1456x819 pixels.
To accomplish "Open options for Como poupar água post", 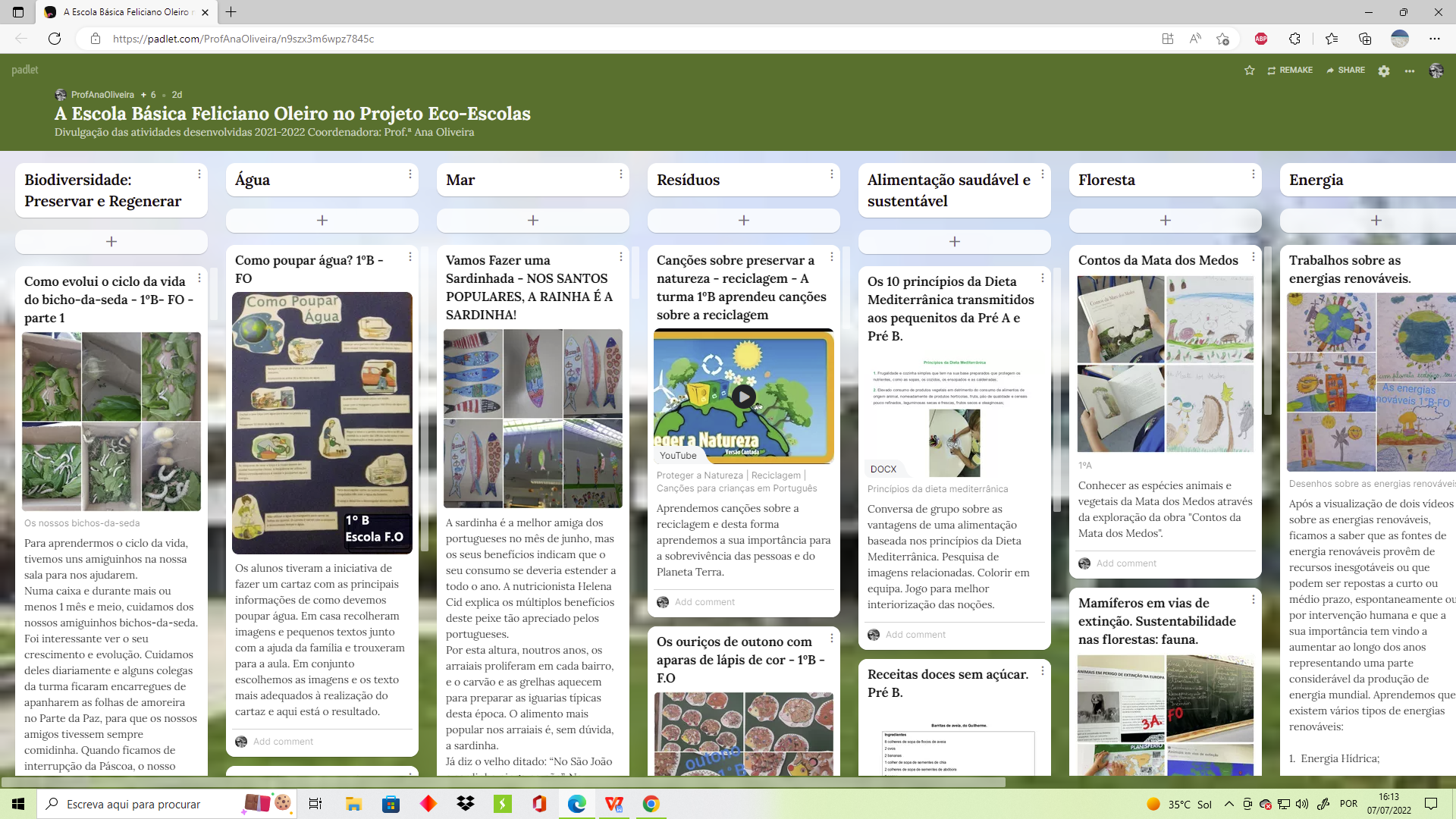I will pos(410,257).
